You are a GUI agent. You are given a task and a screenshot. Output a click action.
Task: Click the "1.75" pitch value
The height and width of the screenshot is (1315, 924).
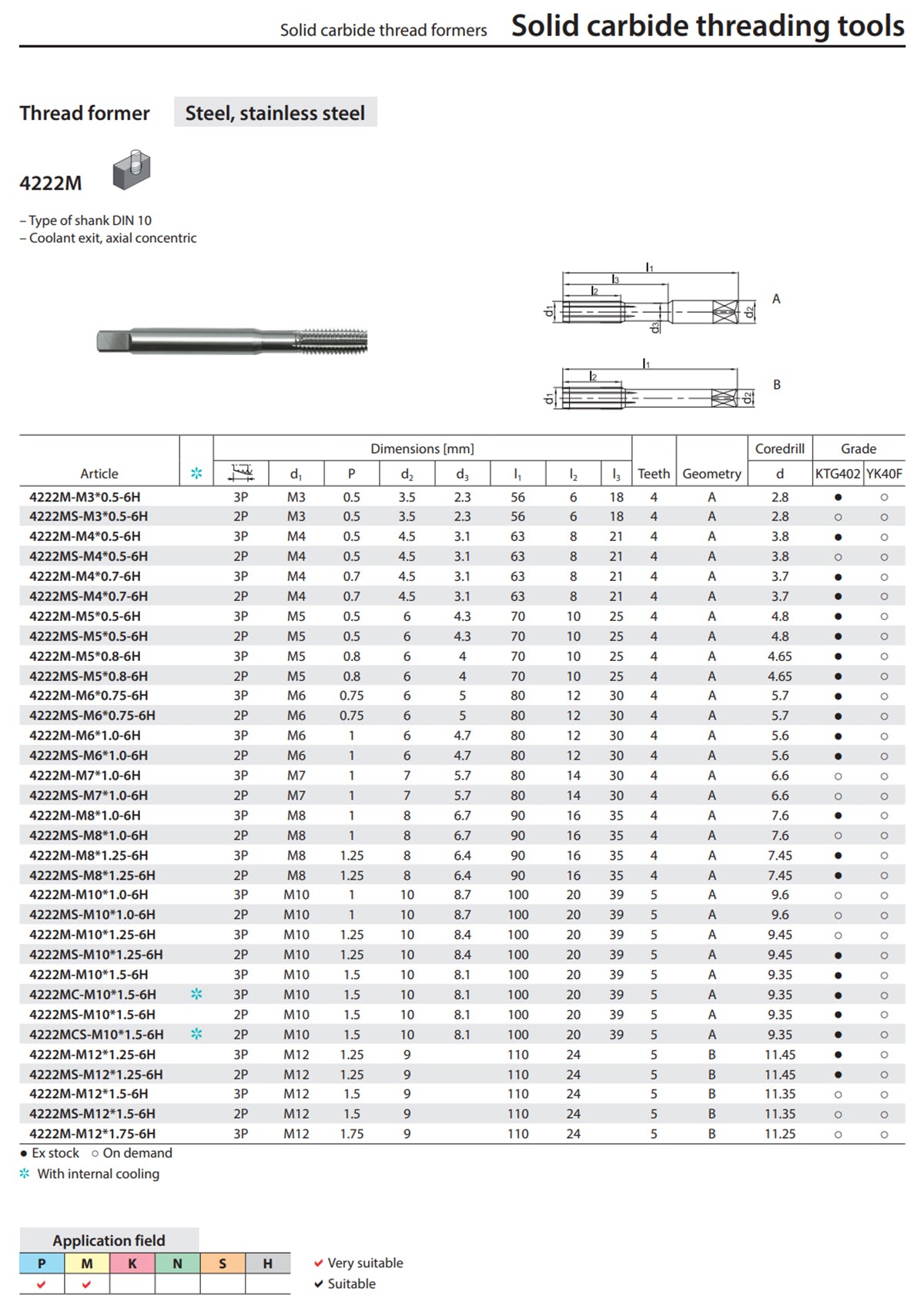pyautogui.click(x=352, y=1134)
